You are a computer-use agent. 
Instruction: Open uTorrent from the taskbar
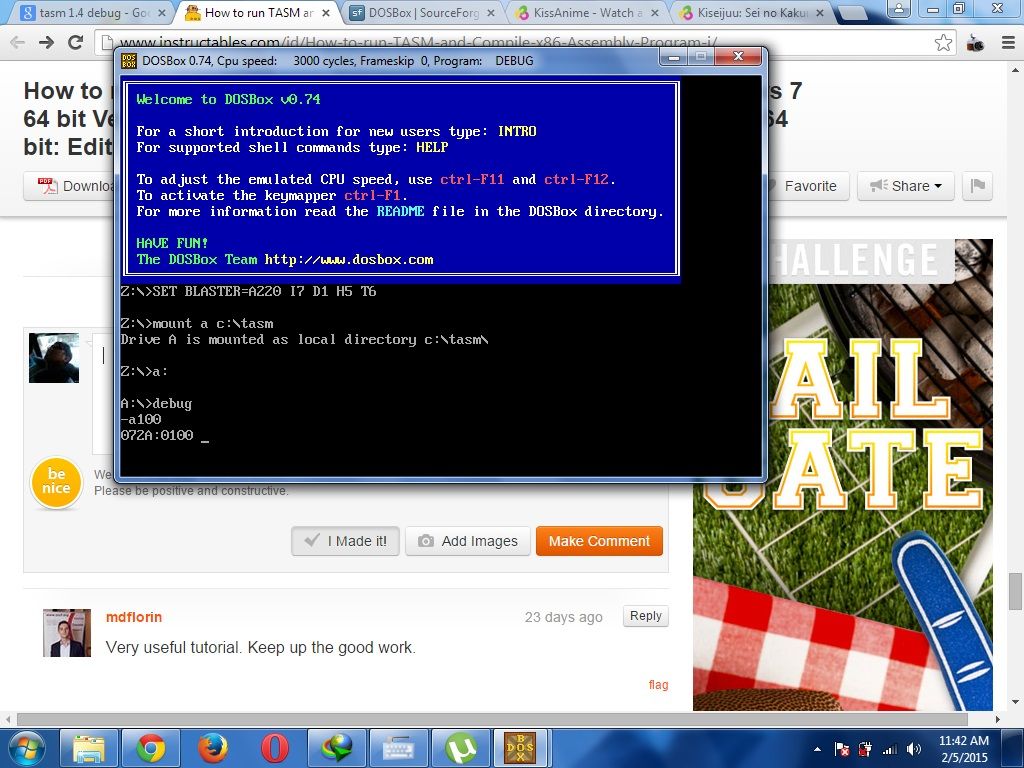(x=459, y=748)
